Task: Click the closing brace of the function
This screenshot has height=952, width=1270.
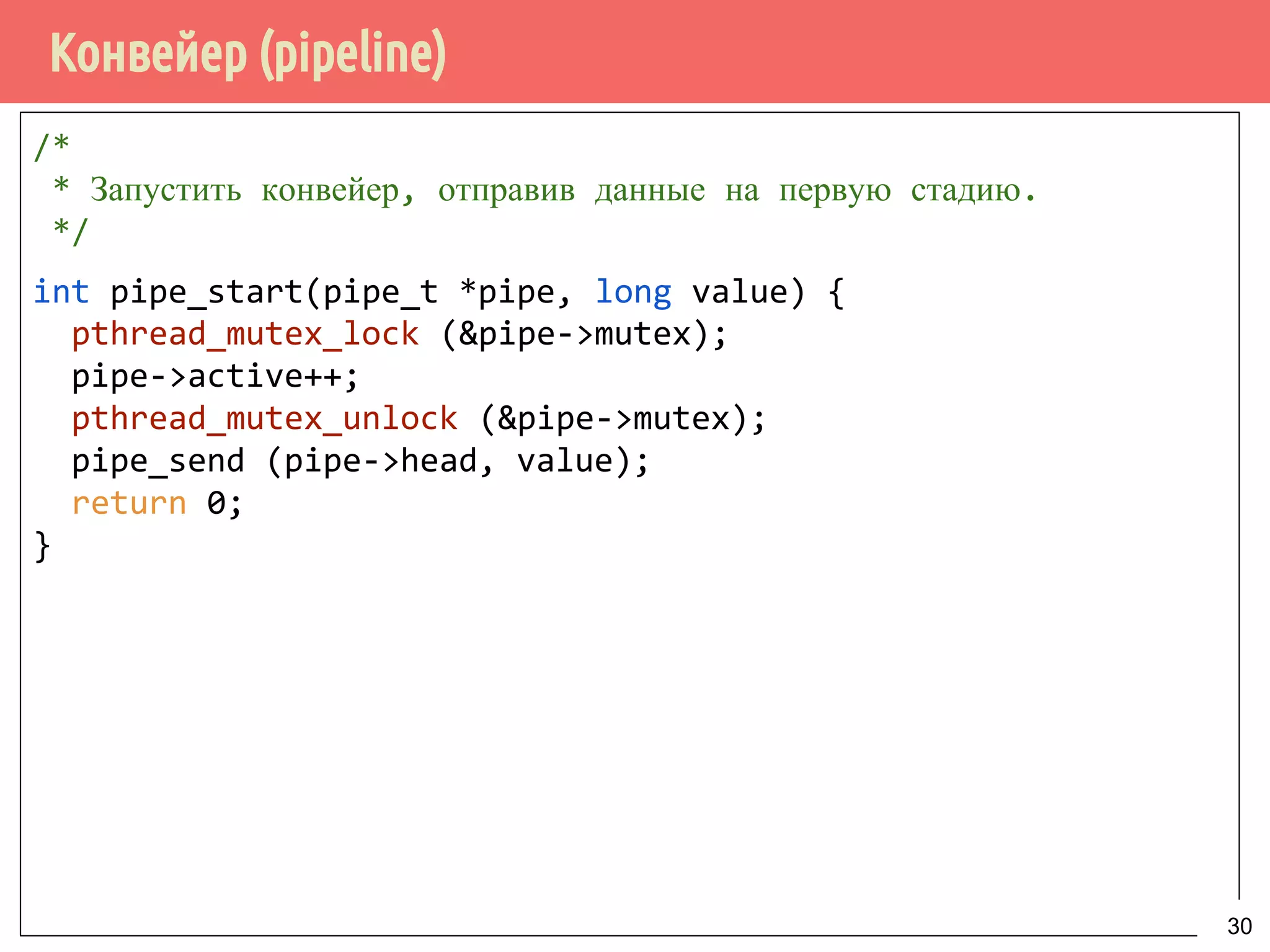Action: tap(42, 546)
